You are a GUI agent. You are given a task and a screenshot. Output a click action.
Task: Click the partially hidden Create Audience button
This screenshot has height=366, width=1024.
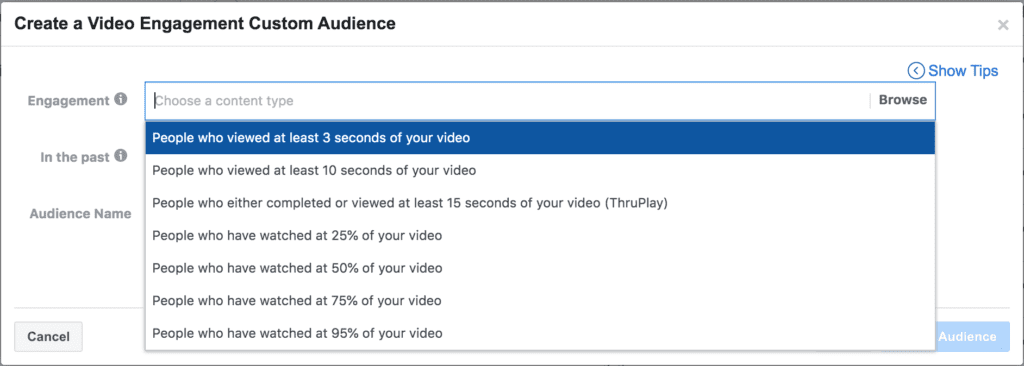[972, 337]
